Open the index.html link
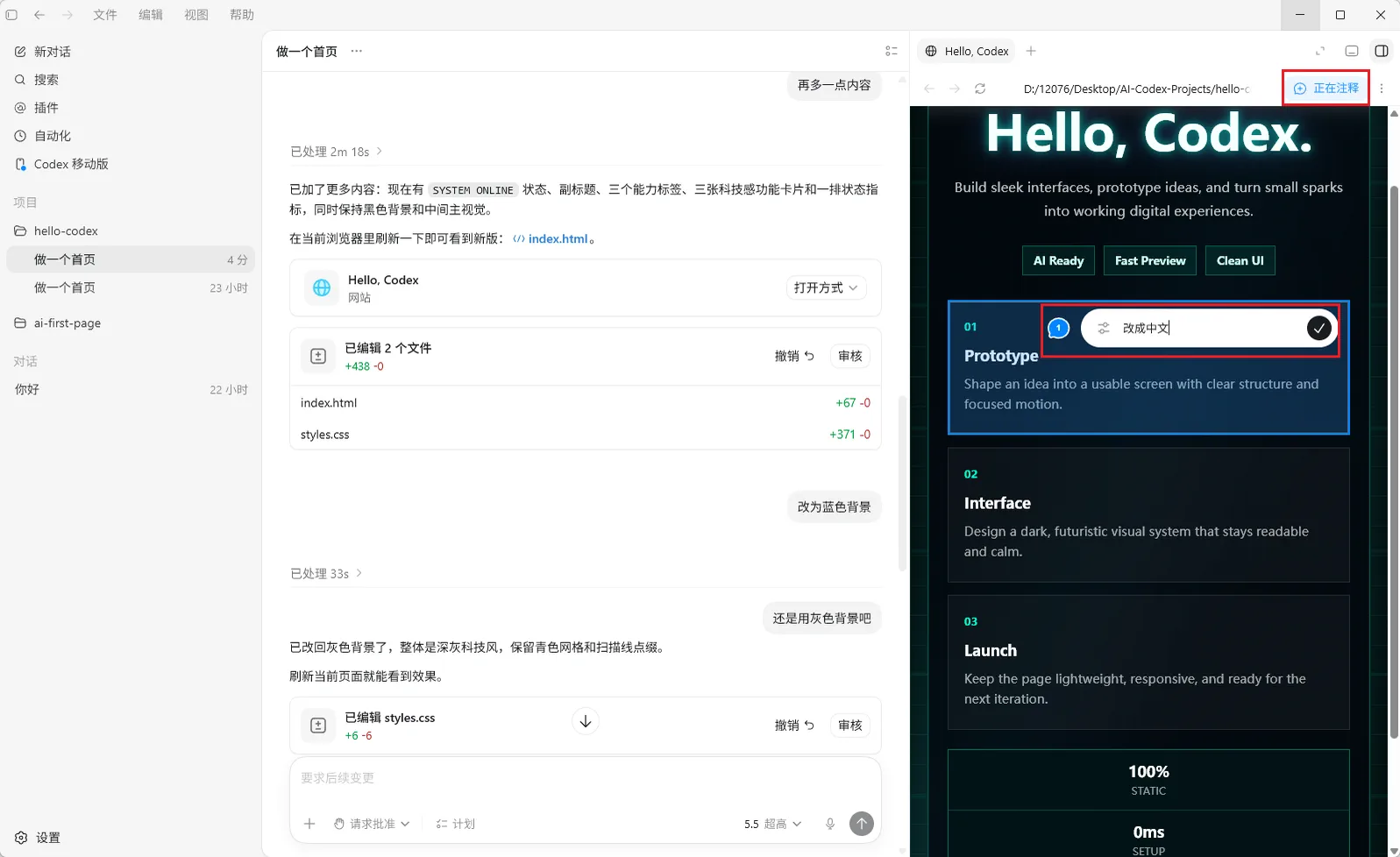This screenshot has width=1400, height=857. point(551,238)
